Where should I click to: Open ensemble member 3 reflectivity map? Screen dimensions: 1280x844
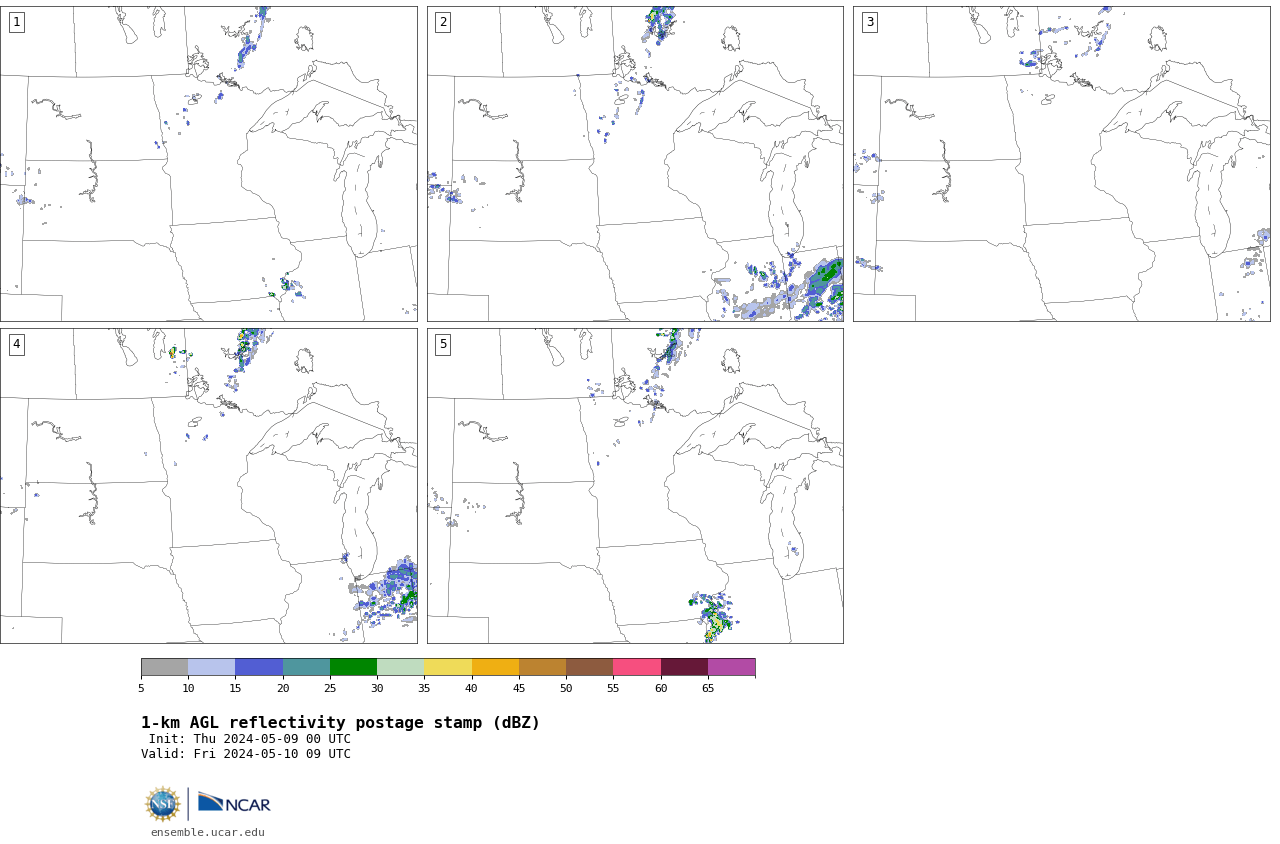point(1062,164)
